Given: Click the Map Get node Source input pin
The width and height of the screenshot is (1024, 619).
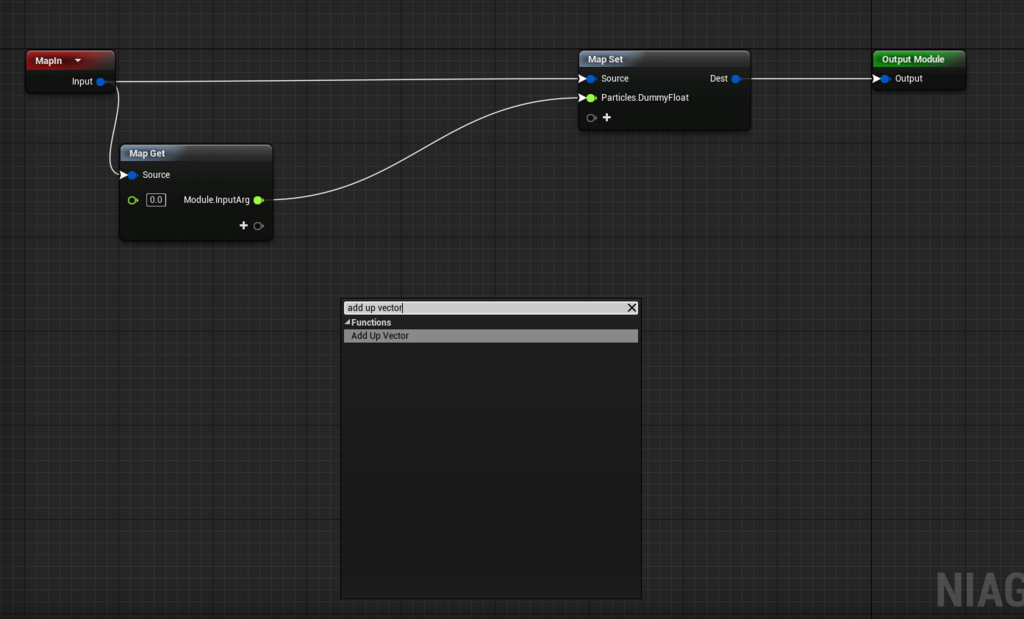Looking at the screenshot, I should click(132, 175).
